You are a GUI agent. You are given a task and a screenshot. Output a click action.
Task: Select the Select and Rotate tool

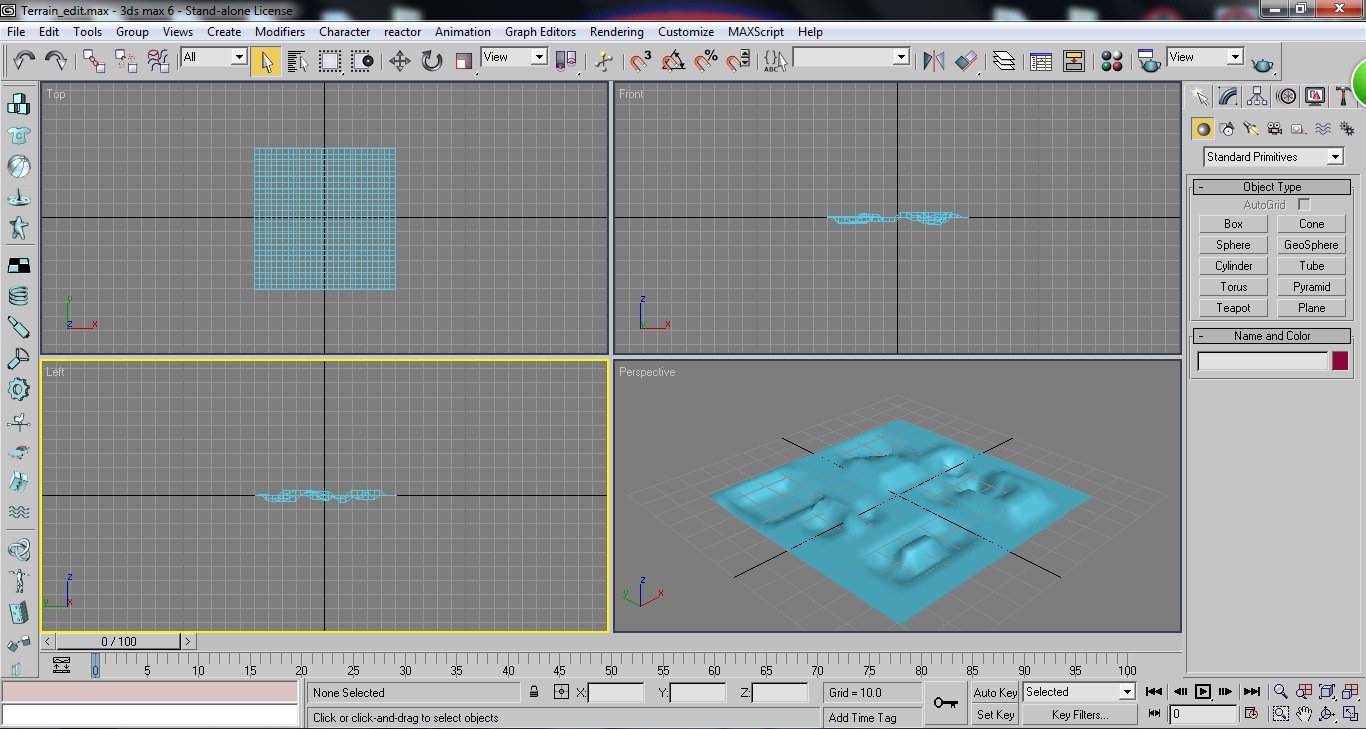[x=430, y=61]
